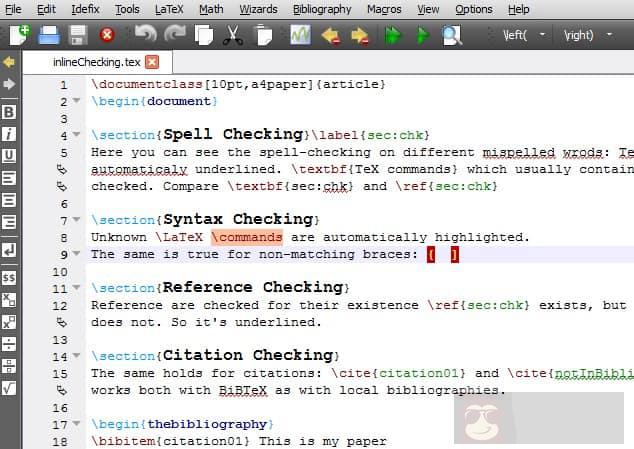
Task: Click the \right) toolbar button
Action: pyautogui.click(x=579, y=35)
